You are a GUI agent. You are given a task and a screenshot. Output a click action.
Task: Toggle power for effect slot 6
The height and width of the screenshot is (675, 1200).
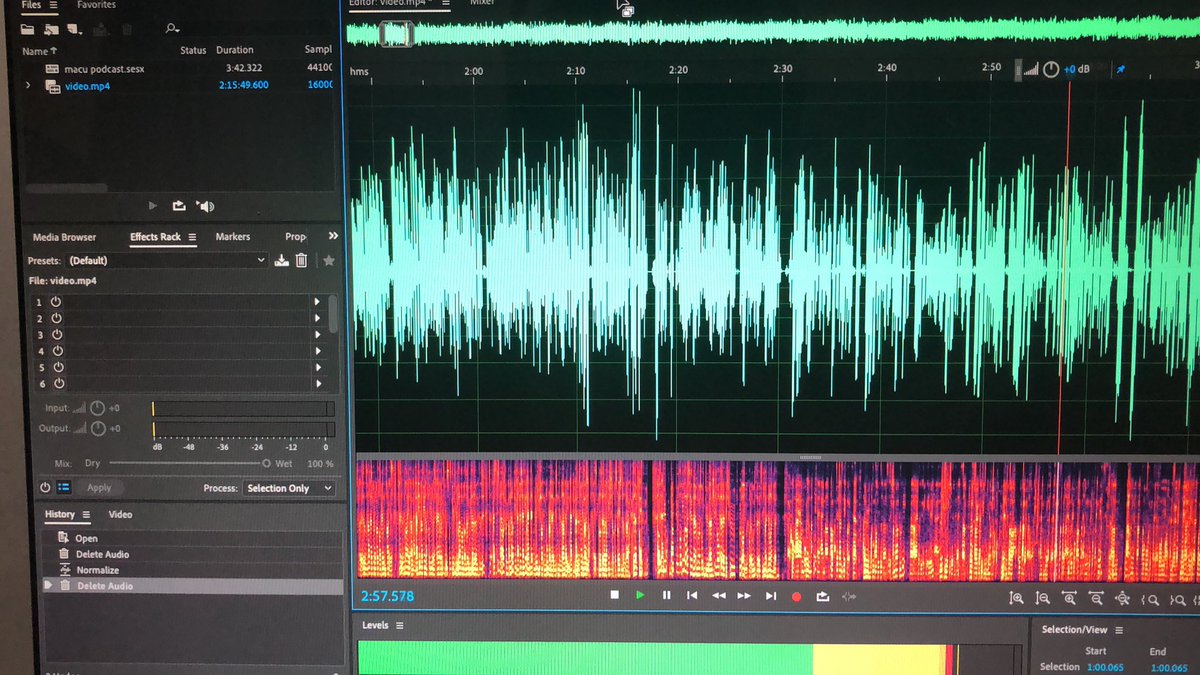point(58,383)
